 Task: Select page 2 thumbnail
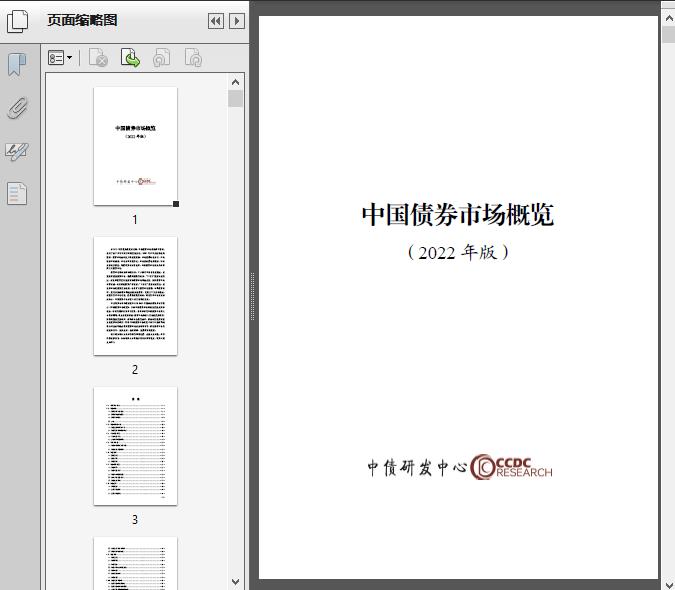tap(135, 296)
